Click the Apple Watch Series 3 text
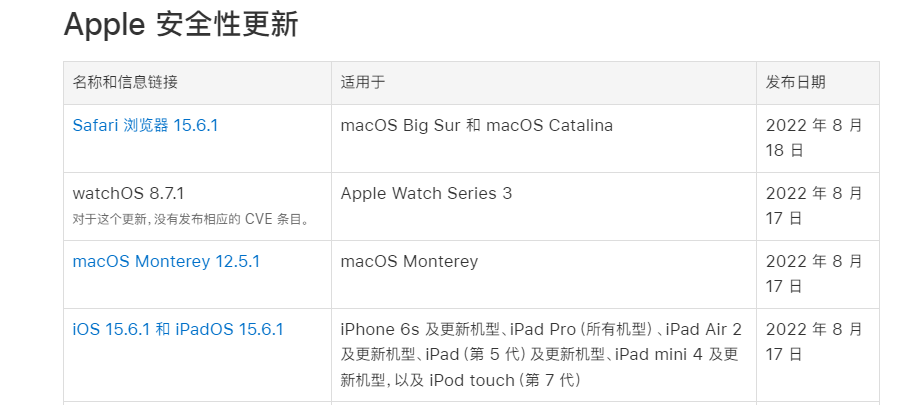The image size is (905, 405). (x=426, y=193)
